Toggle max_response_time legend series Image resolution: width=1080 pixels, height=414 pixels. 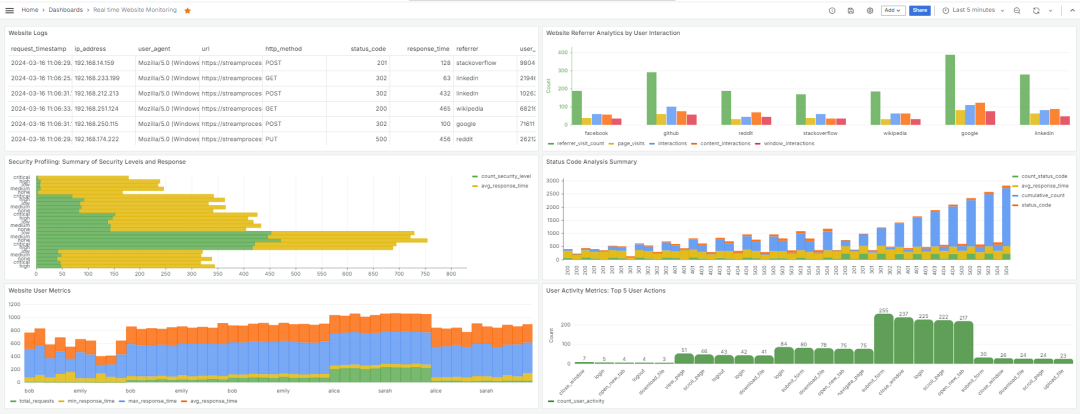146,400
